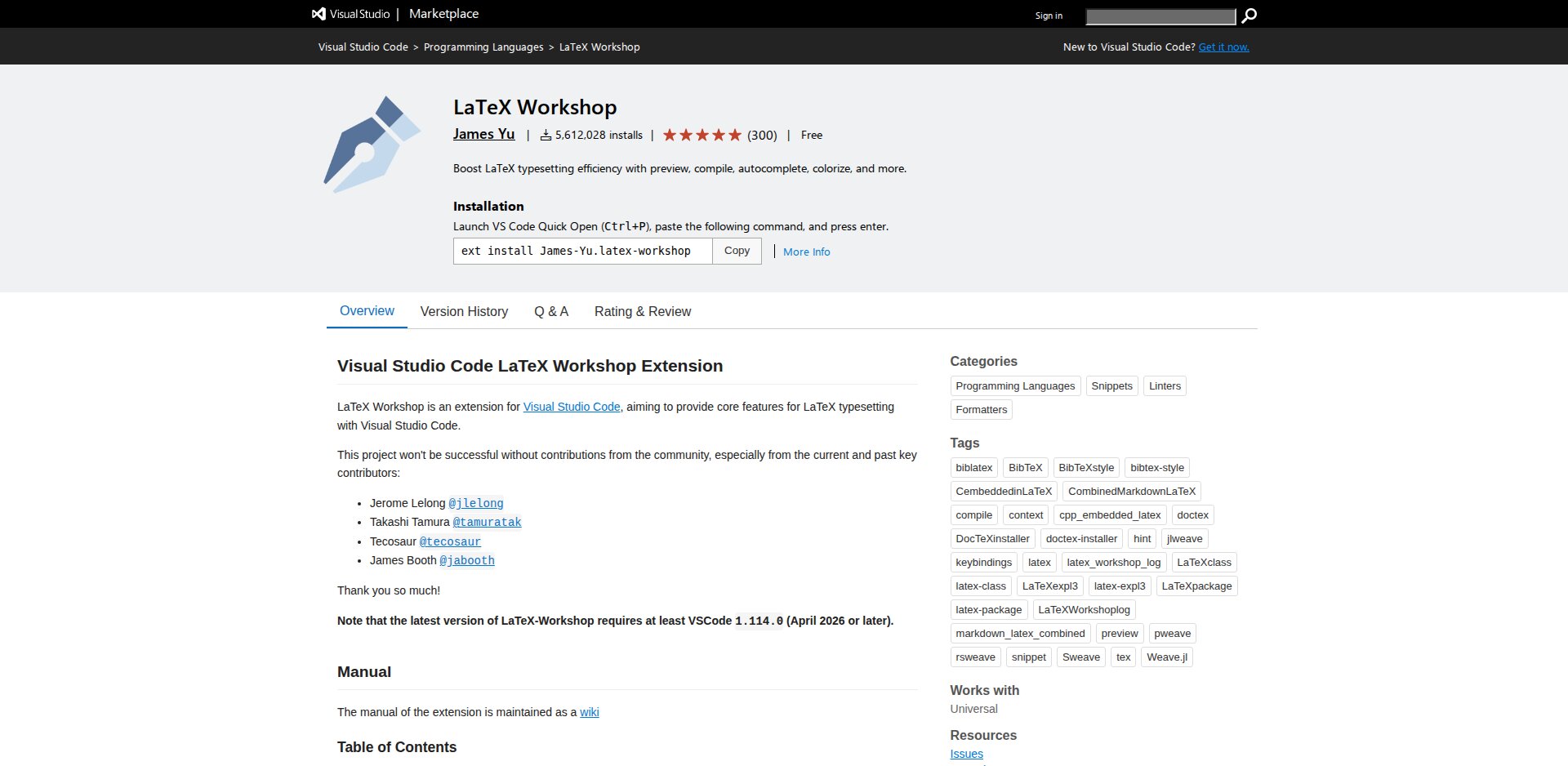Click the context tag
This screenshot has width=1568, height=766.
pos(1026,515)
